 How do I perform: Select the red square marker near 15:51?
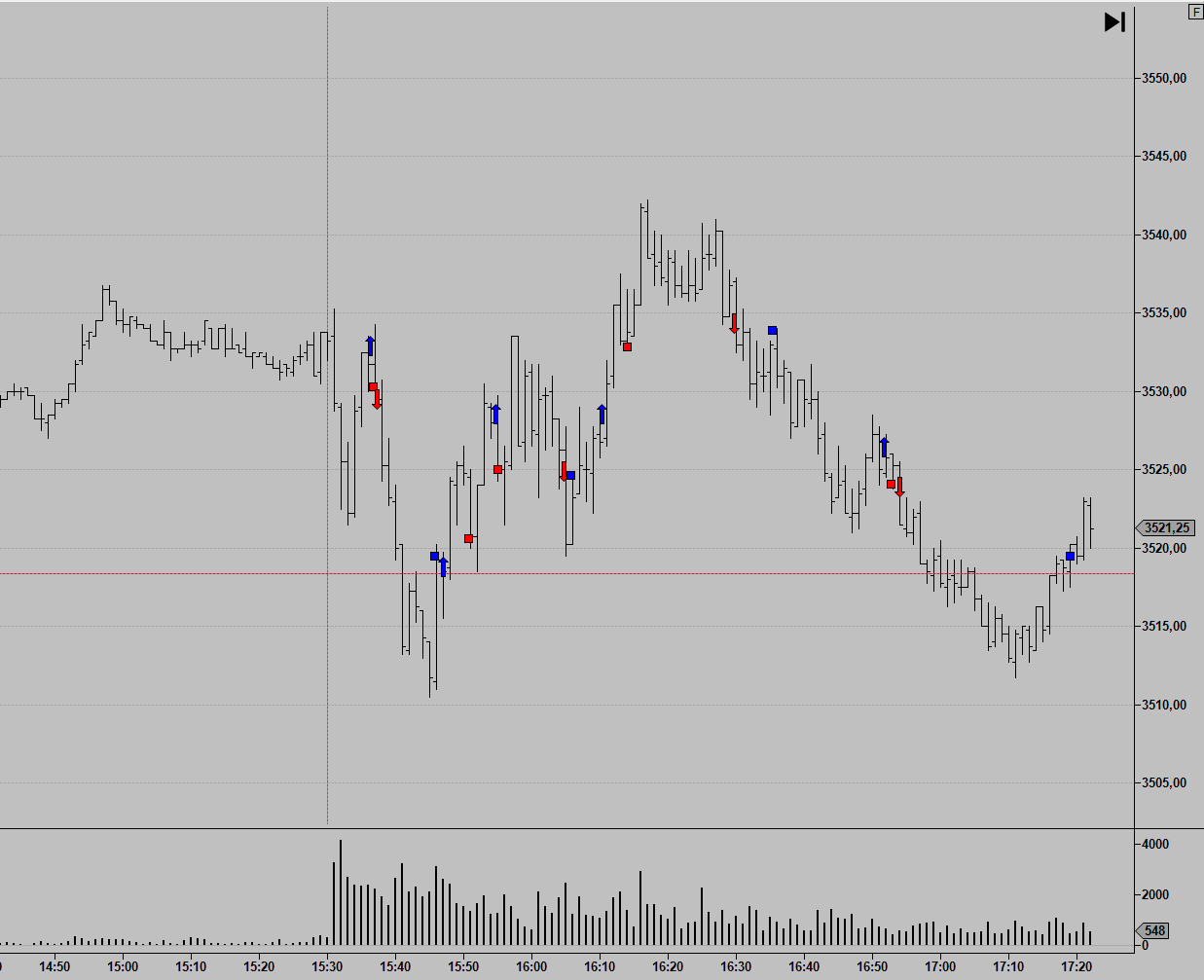click(468, 538)
